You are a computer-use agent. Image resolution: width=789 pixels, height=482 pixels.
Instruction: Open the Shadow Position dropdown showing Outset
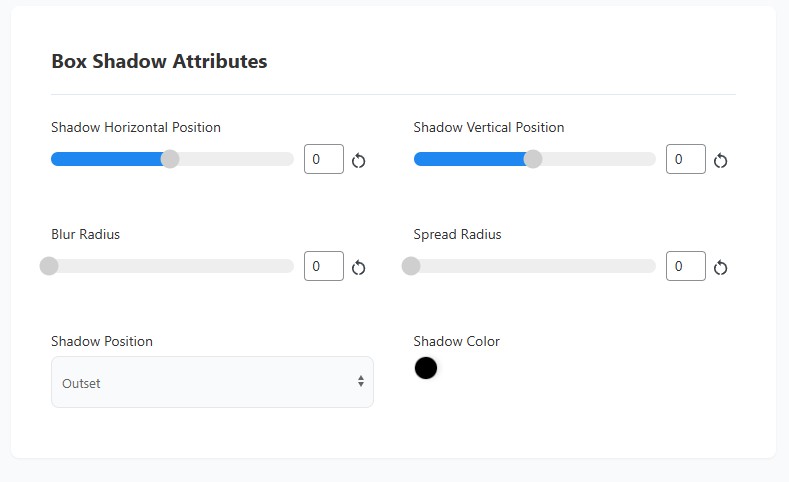(212, 382)
